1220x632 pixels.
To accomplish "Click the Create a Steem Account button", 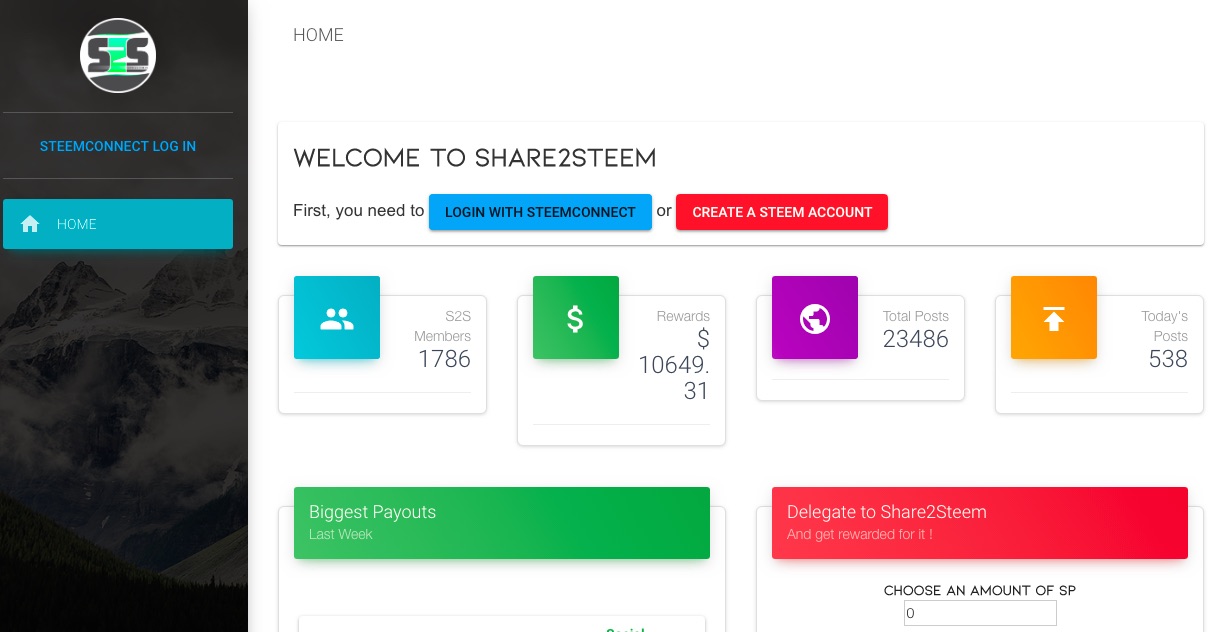I will click(782, 212).
